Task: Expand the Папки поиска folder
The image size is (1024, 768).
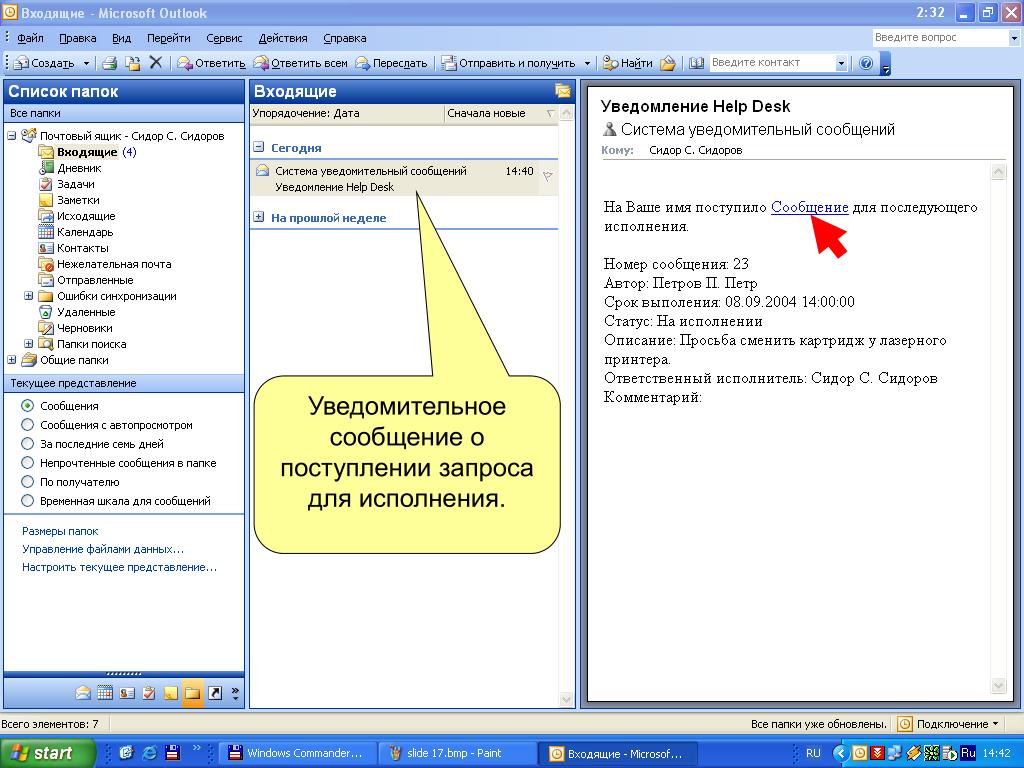Action: point(29,344)
